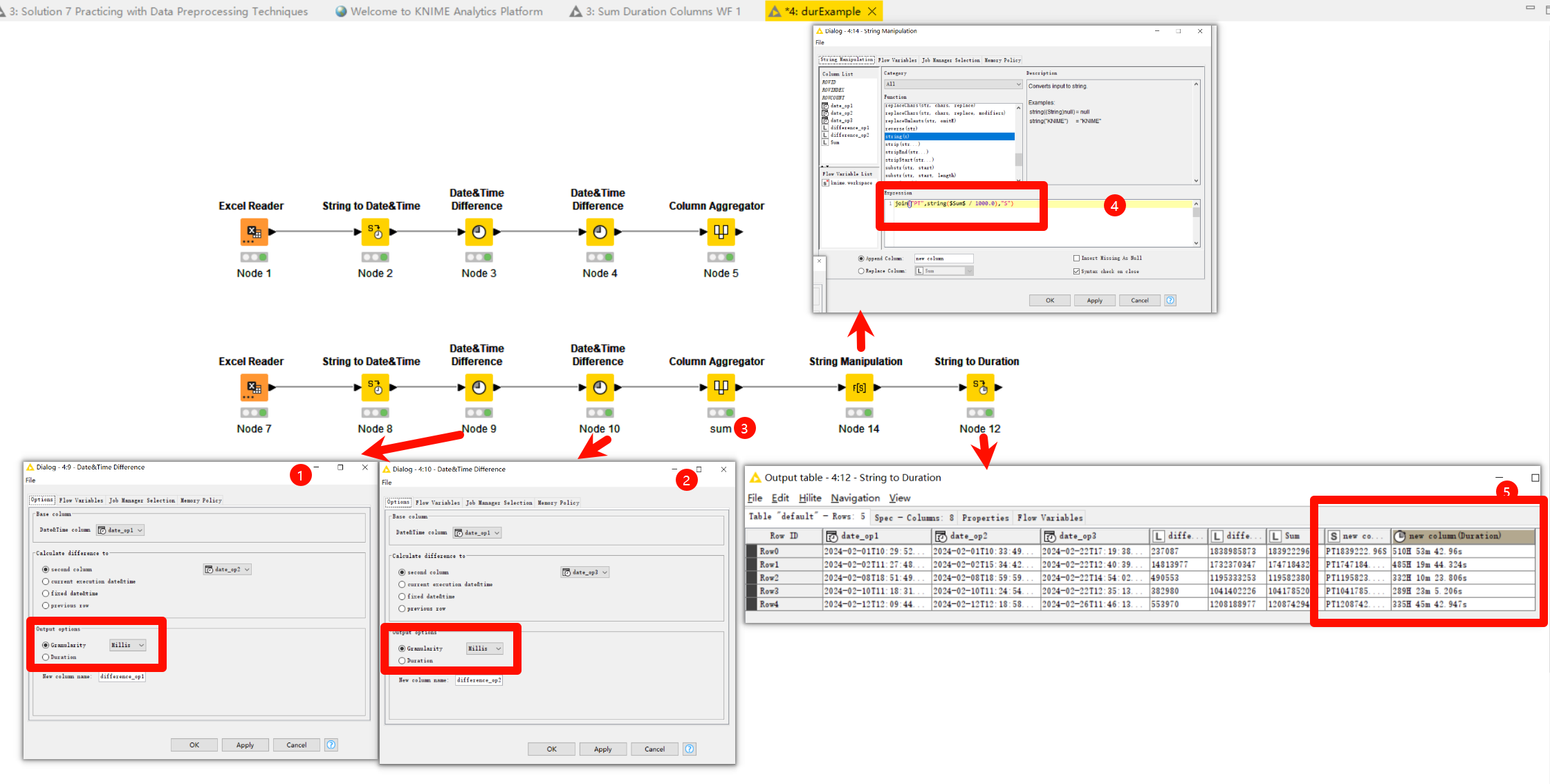Enable the Insert Missing As Null checkbox

pos(1076,257)
